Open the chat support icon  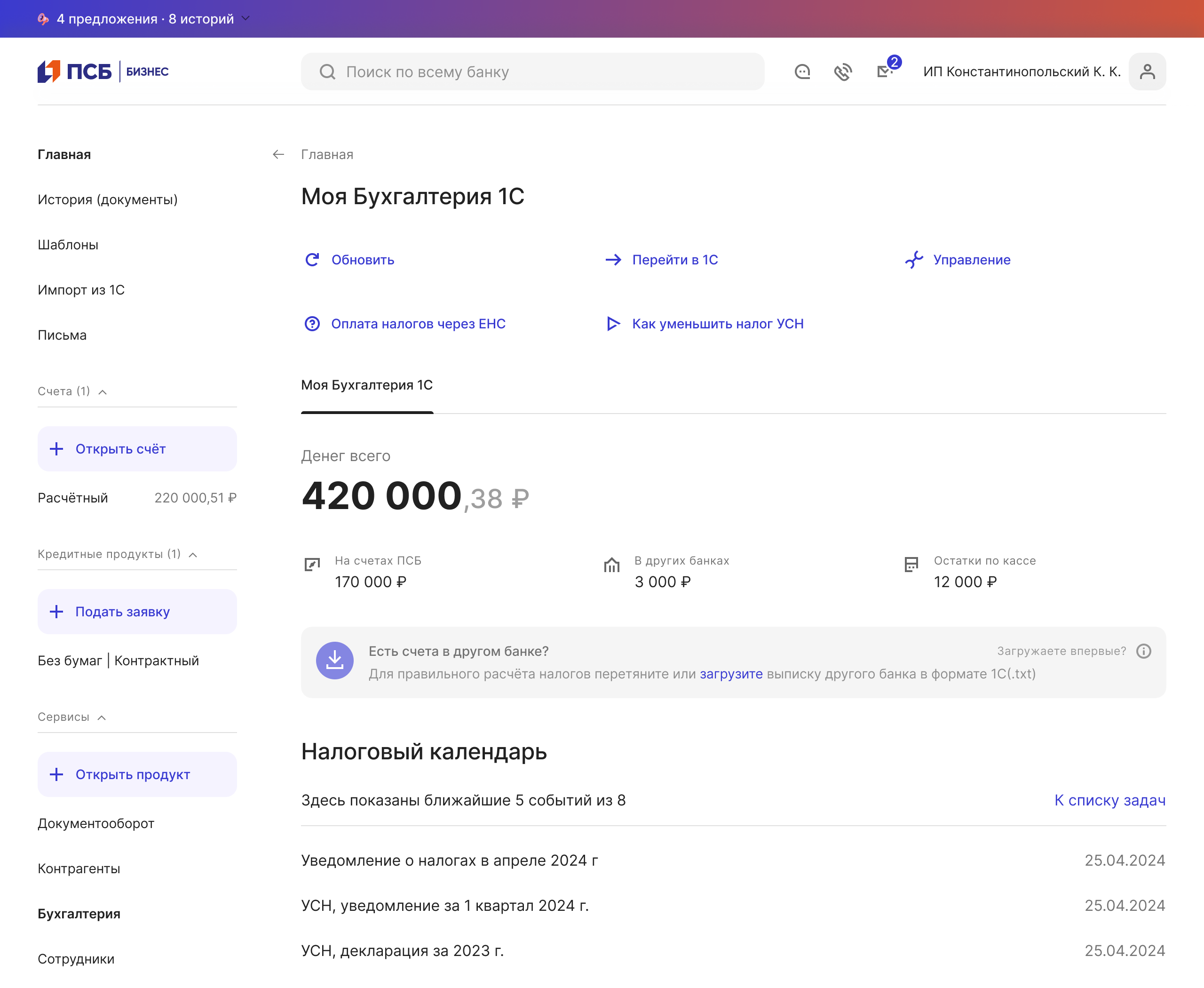tap(802, 72)
